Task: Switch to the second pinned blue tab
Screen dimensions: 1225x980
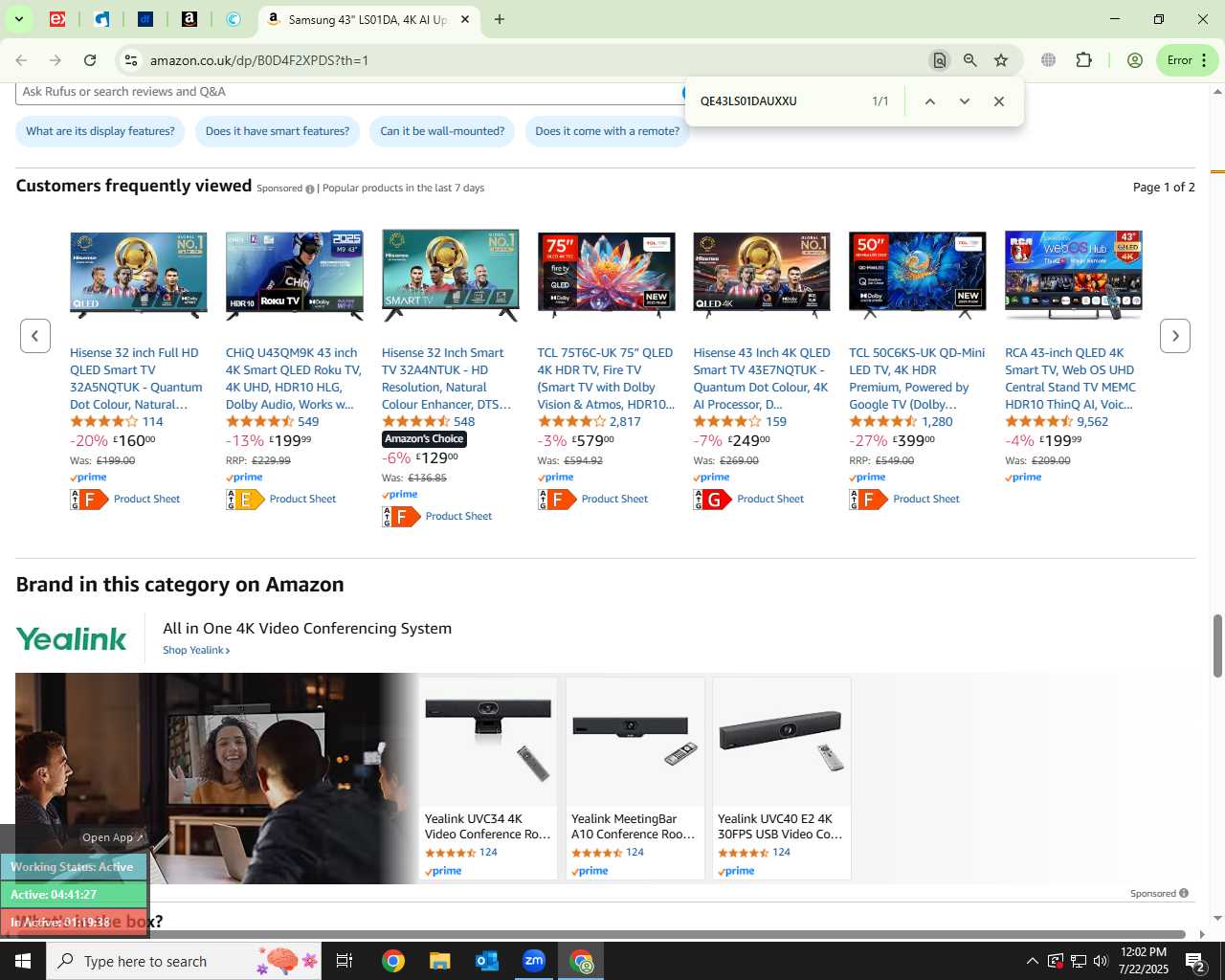Action: tap(101, 19)
